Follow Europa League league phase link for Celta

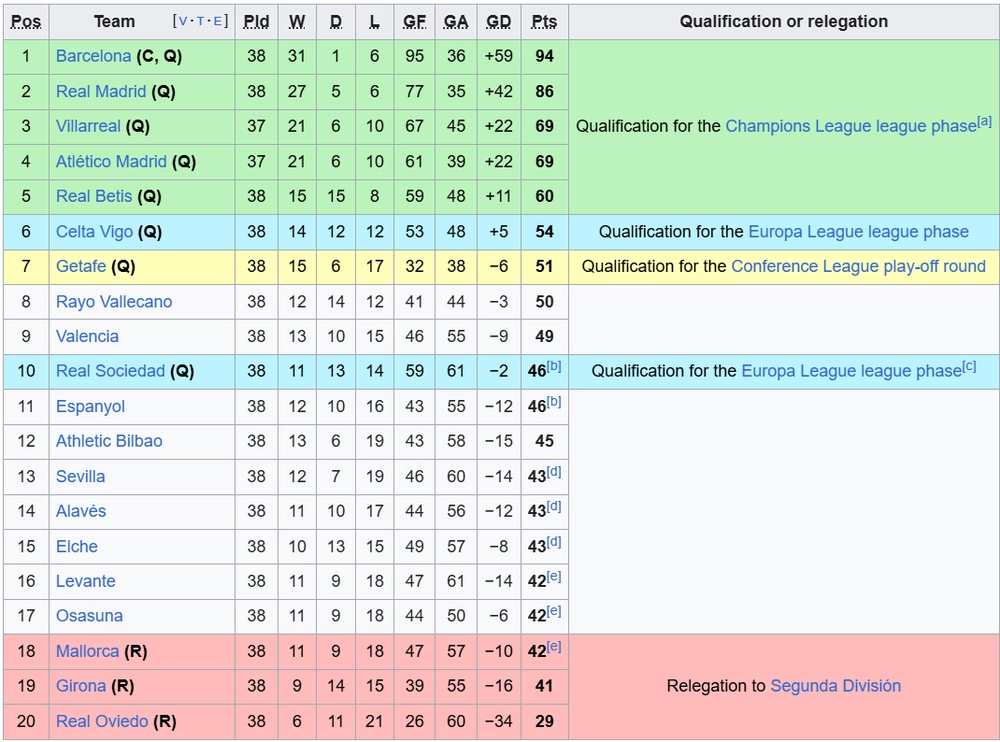click(x=858, y=232)
